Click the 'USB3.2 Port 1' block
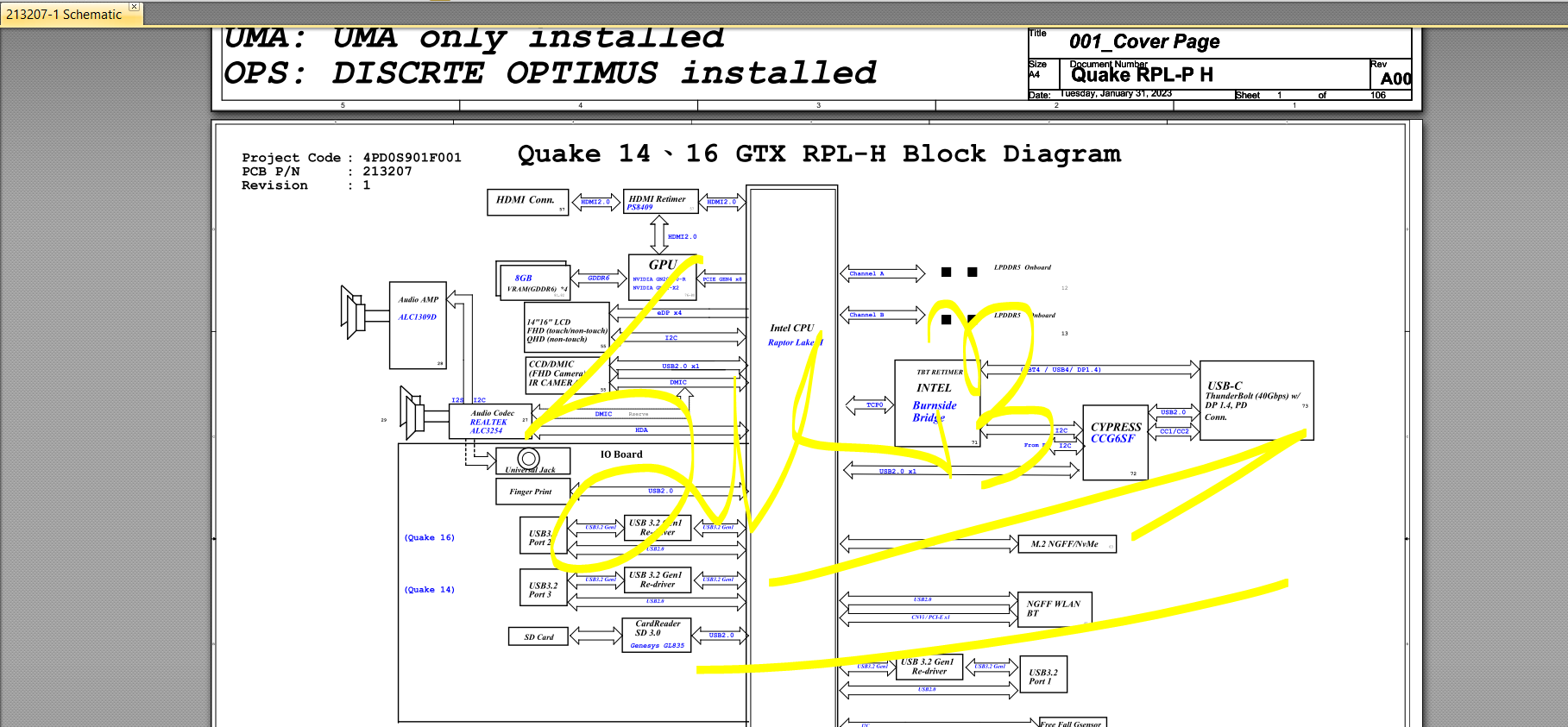Screen dimensions: 1568x727 point(1043,674)
